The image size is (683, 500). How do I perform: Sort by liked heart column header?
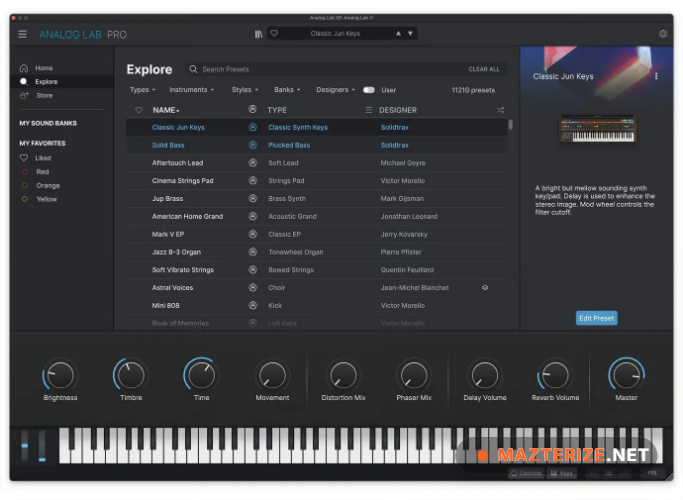(139, 110)
